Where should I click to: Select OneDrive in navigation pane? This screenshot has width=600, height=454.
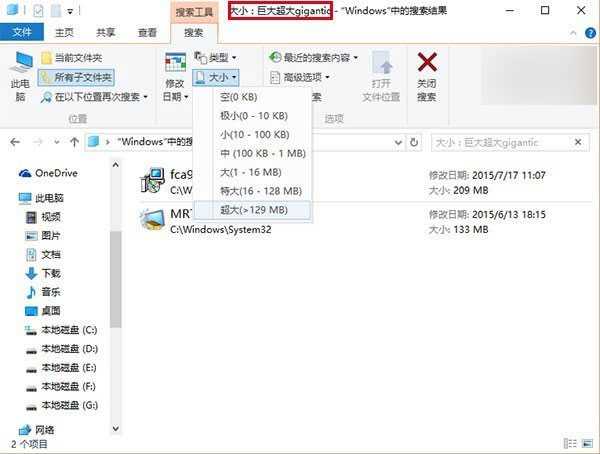48,173
